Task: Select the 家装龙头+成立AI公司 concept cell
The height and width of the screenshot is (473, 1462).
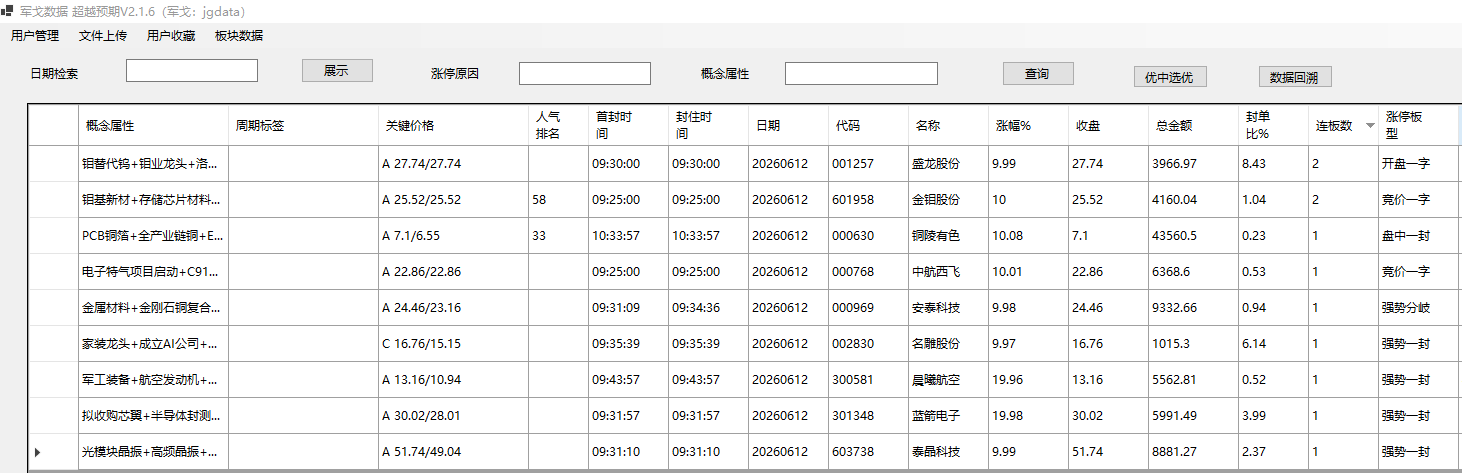Action: [x=153, y=343]
